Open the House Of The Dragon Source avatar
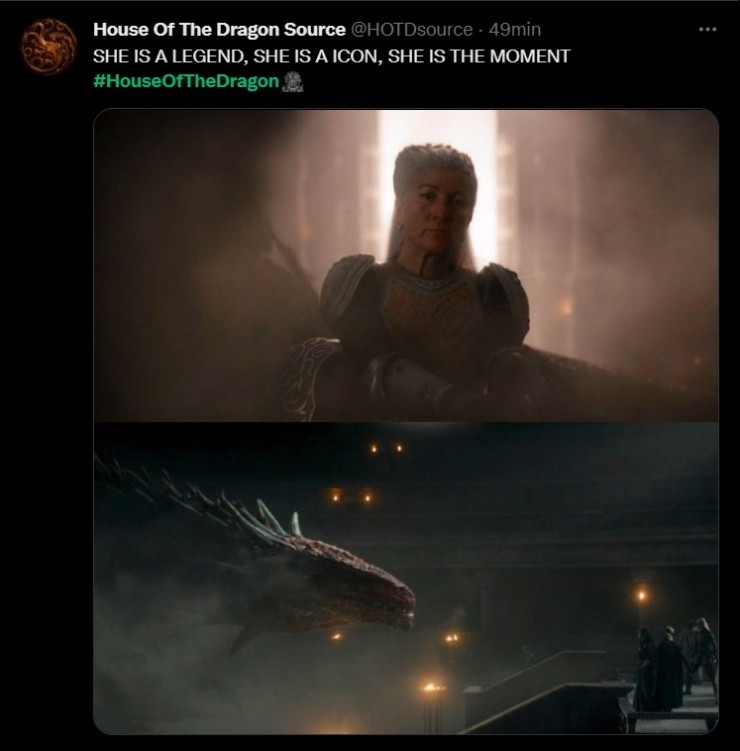This screenshot has width=740, height=751. [48, 46]
